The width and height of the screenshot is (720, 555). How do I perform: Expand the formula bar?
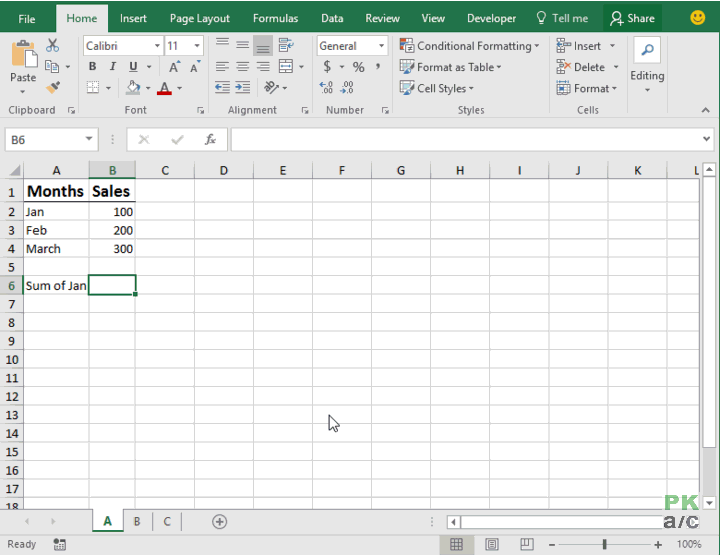(x=706, y=139)
